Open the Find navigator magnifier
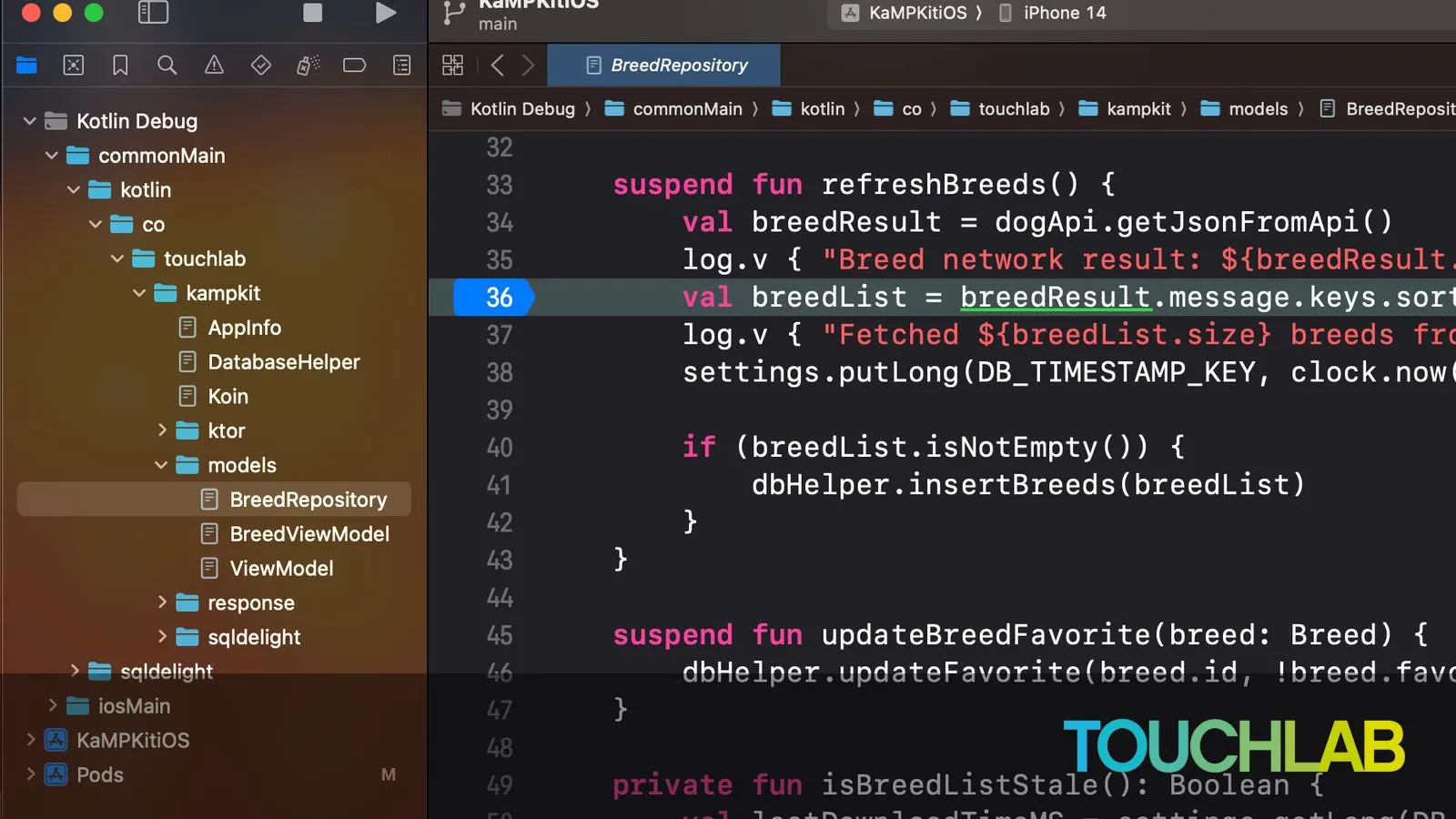Screen dimensions: 1456x819 tap(167, 66)
